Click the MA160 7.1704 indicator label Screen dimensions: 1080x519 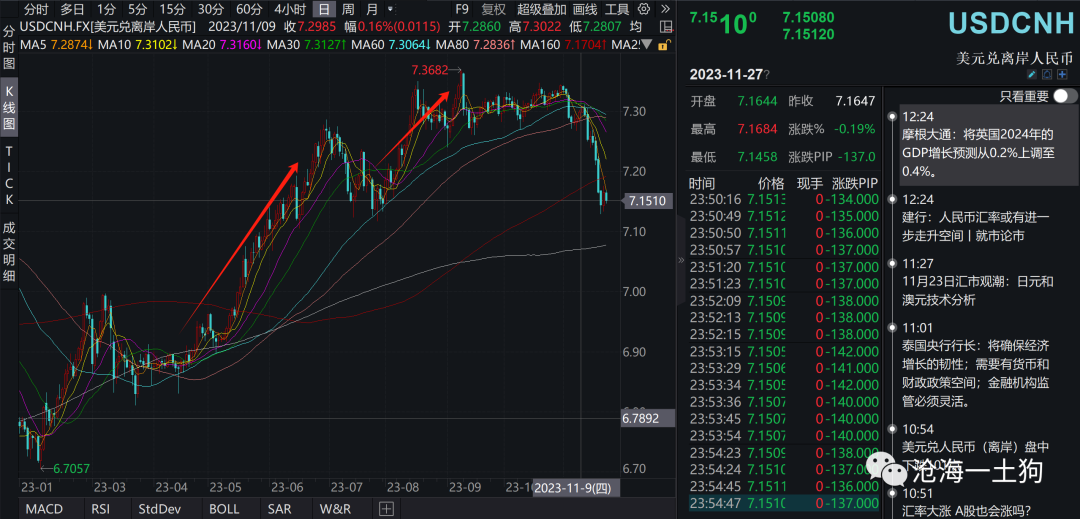pyautogui.click(x=563, y=45)
